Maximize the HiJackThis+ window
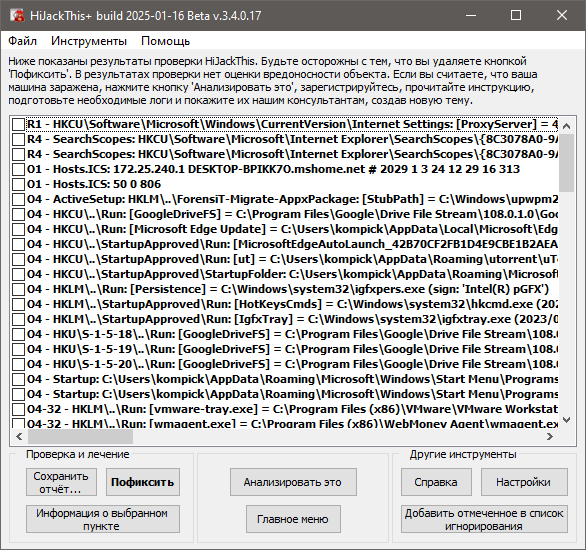586x550 pixels. [516, 15]
